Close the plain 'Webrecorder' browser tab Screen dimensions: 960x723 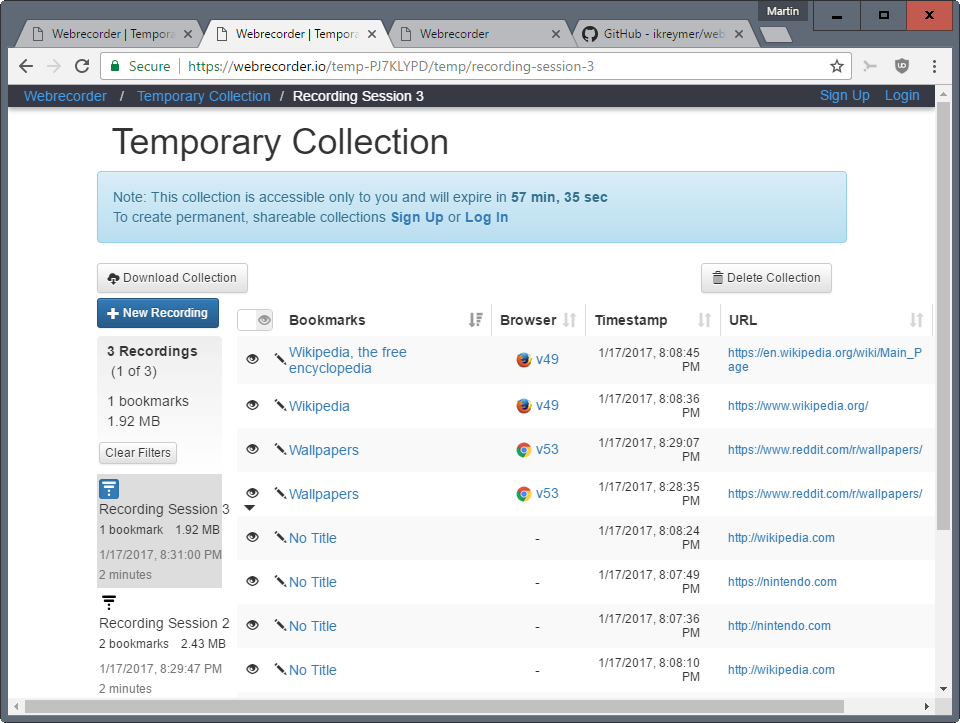(555, 34)
